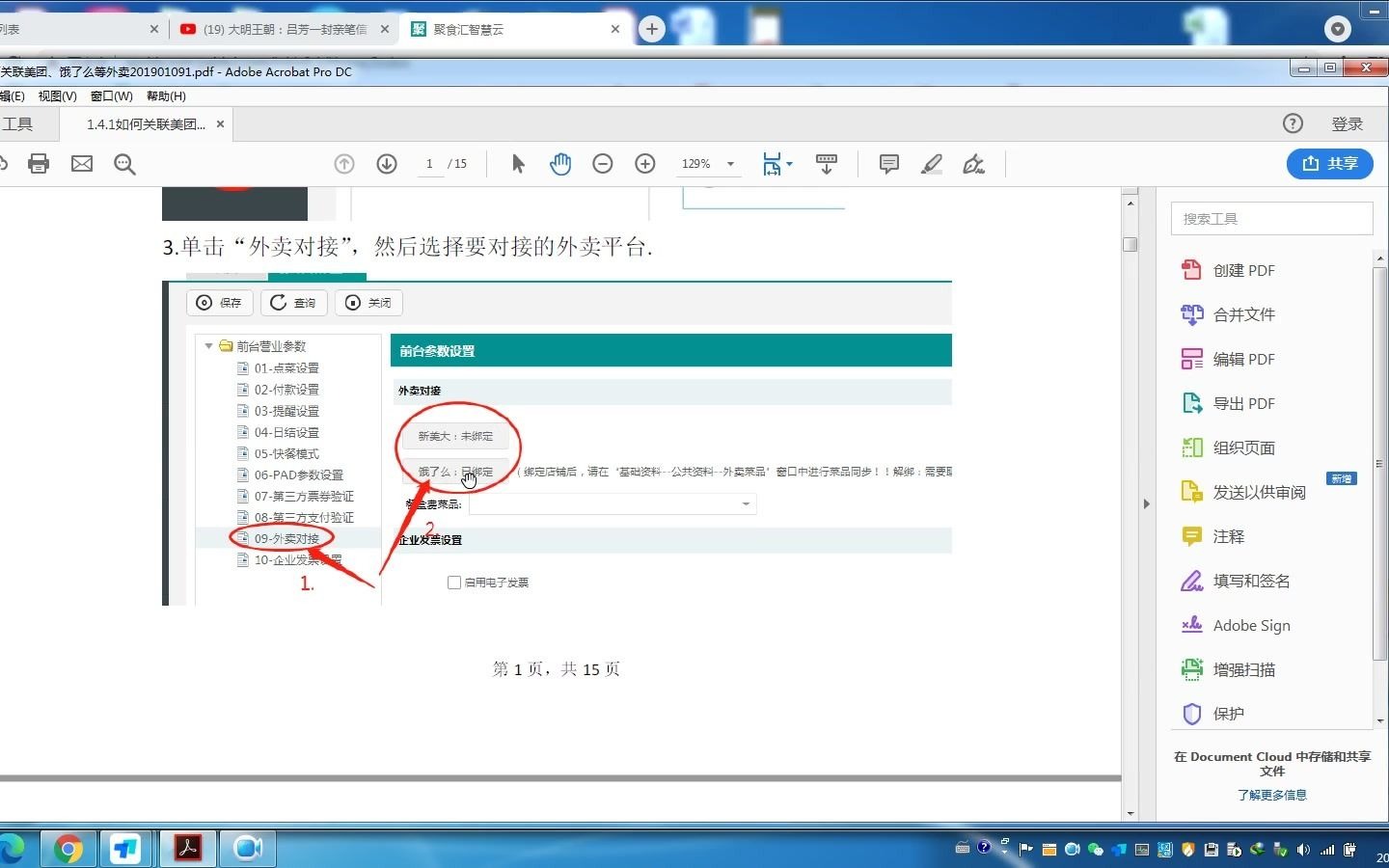Viewport: 1389px width, 868px height.
Task: Zoom in with the plus icon
Action: click(x=645, y=164)
